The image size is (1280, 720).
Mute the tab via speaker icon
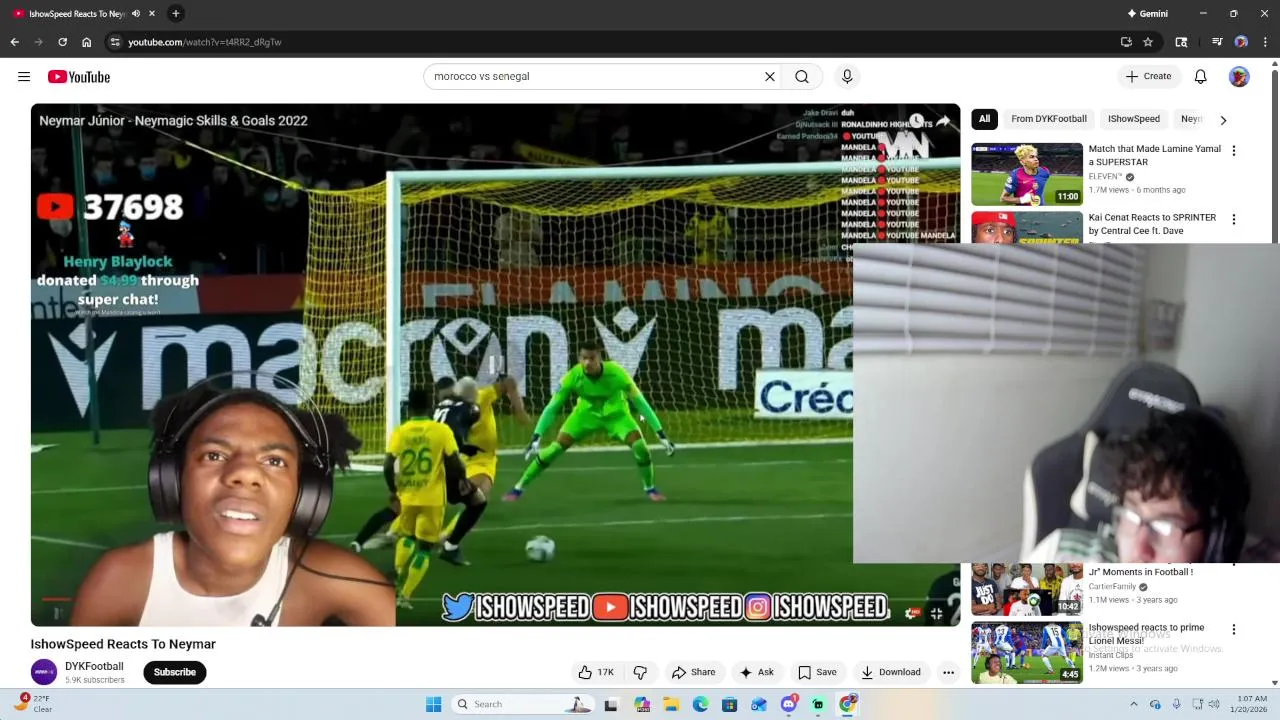tap(136, 13)
